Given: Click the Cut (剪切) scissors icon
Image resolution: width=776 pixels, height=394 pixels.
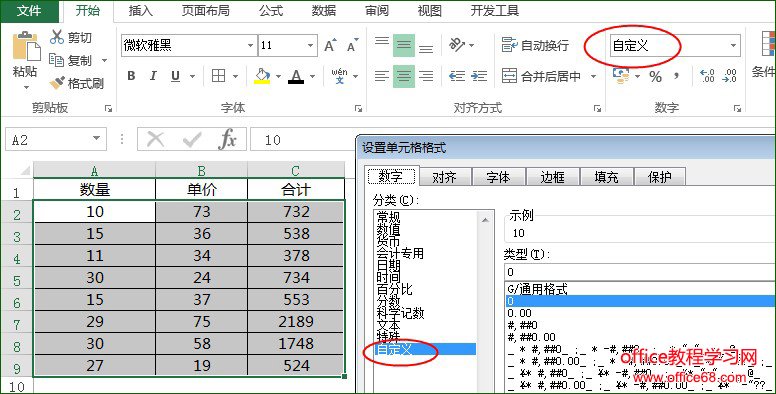Looking at the screenshot, I should click(57, 37).
